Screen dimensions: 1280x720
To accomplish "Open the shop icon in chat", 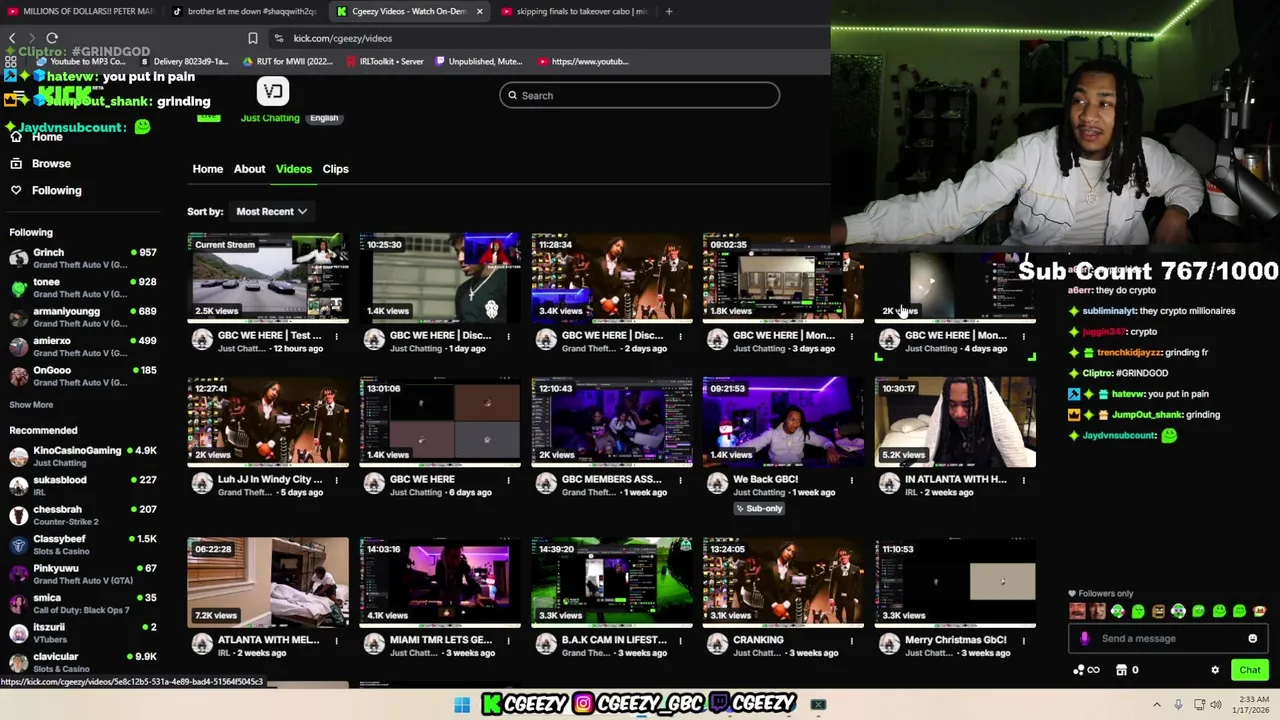I will [1122, 670].
